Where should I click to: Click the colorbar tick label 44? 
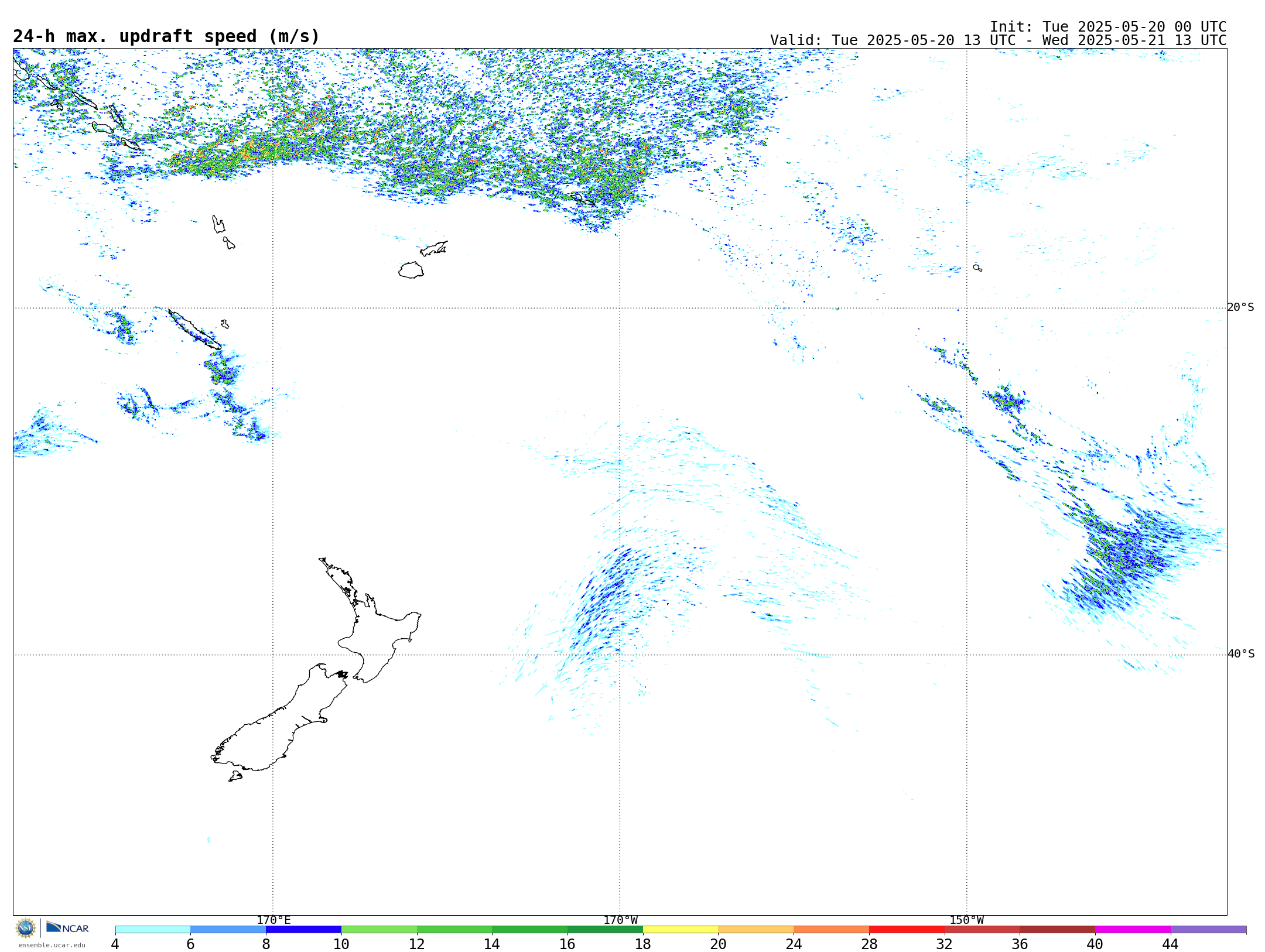click(1171, 944)
